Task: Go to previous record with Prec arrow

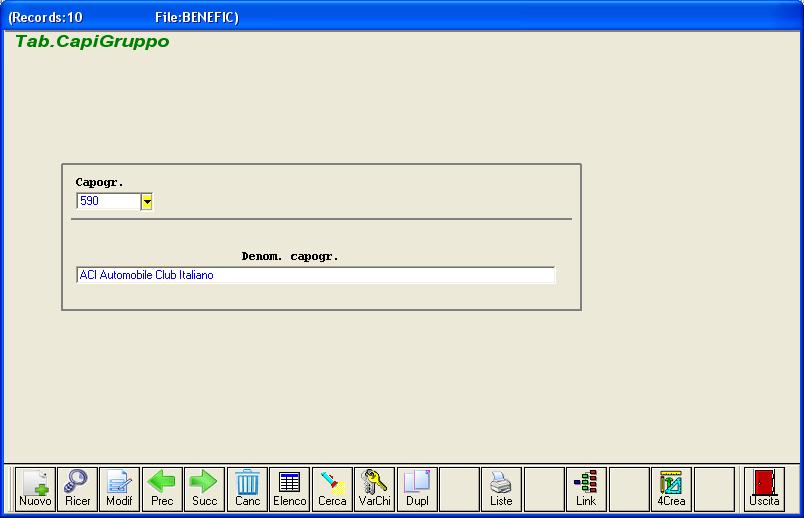Action: click(162, 489)
